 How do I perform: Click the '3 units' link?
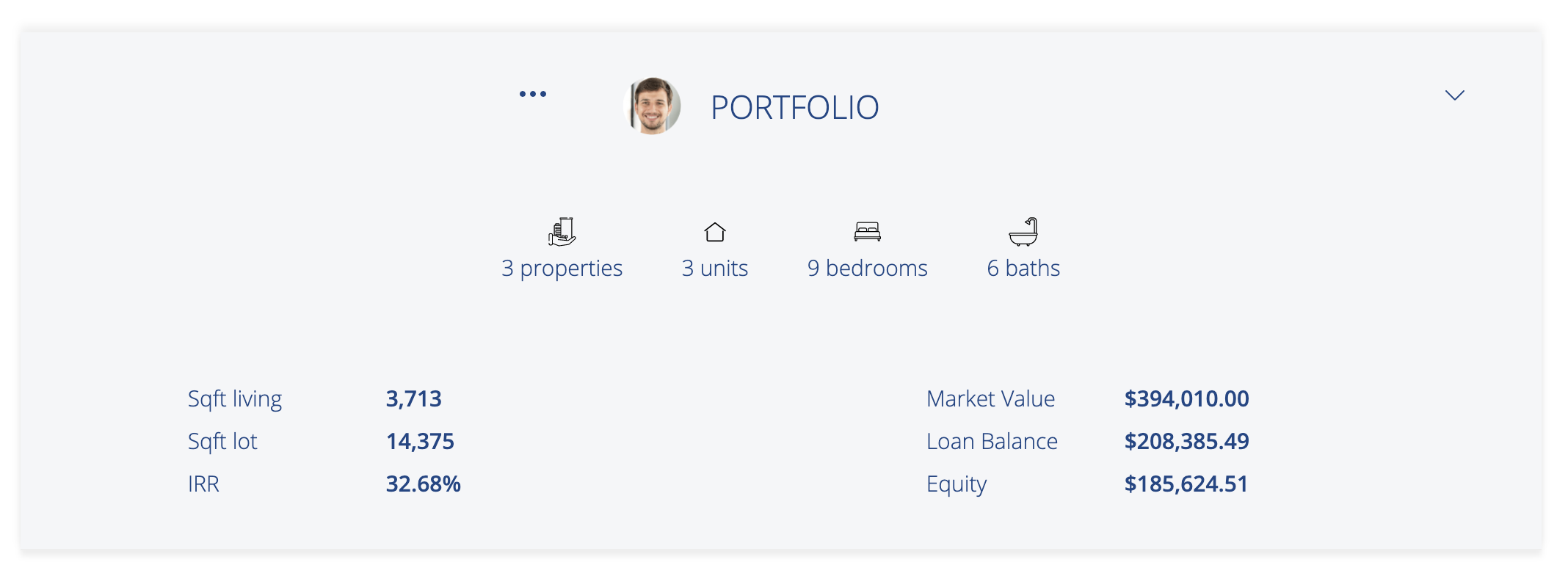click(715, 268)
